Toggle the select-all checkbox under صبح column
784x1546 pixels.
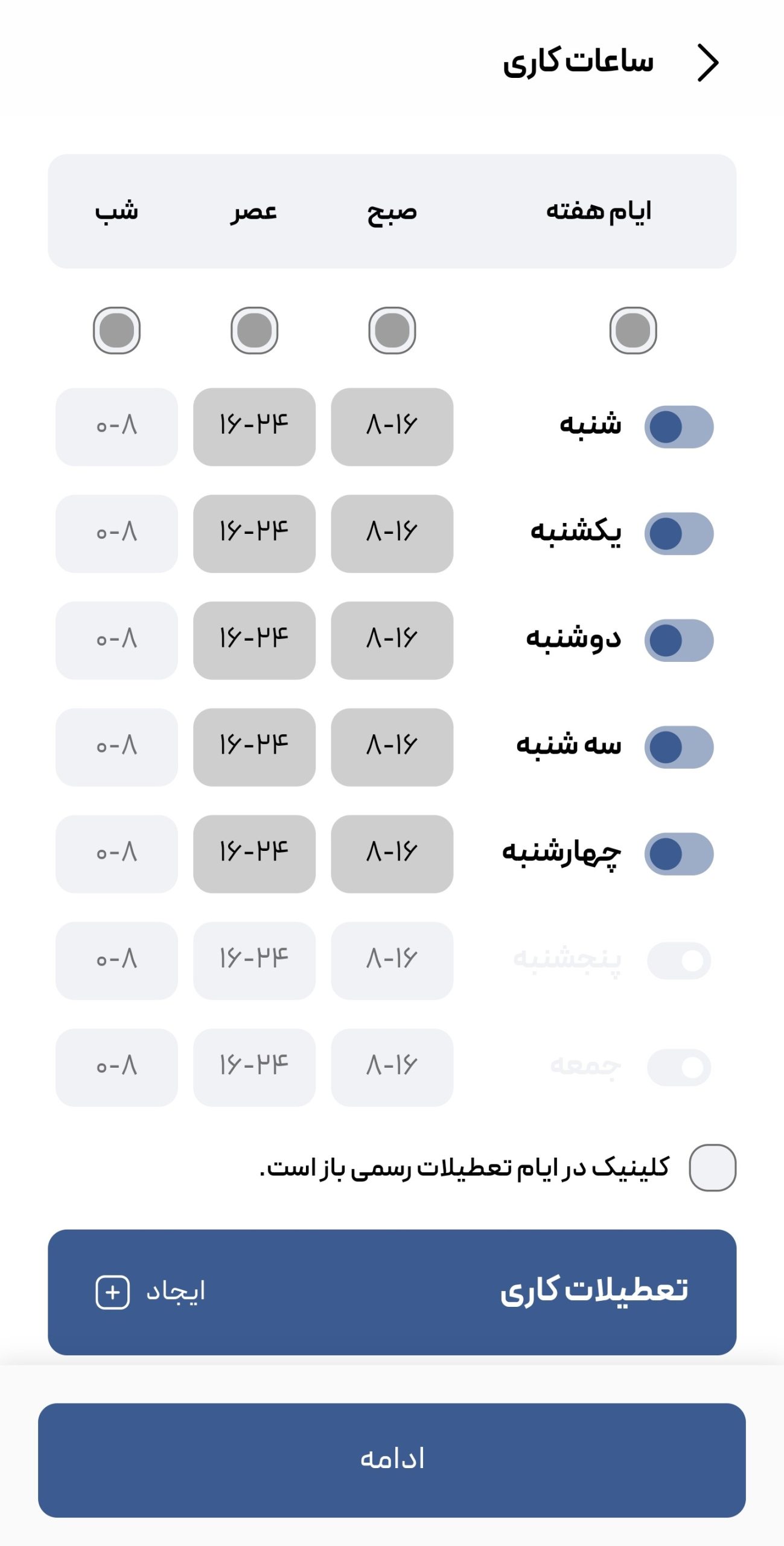[392, 330]
